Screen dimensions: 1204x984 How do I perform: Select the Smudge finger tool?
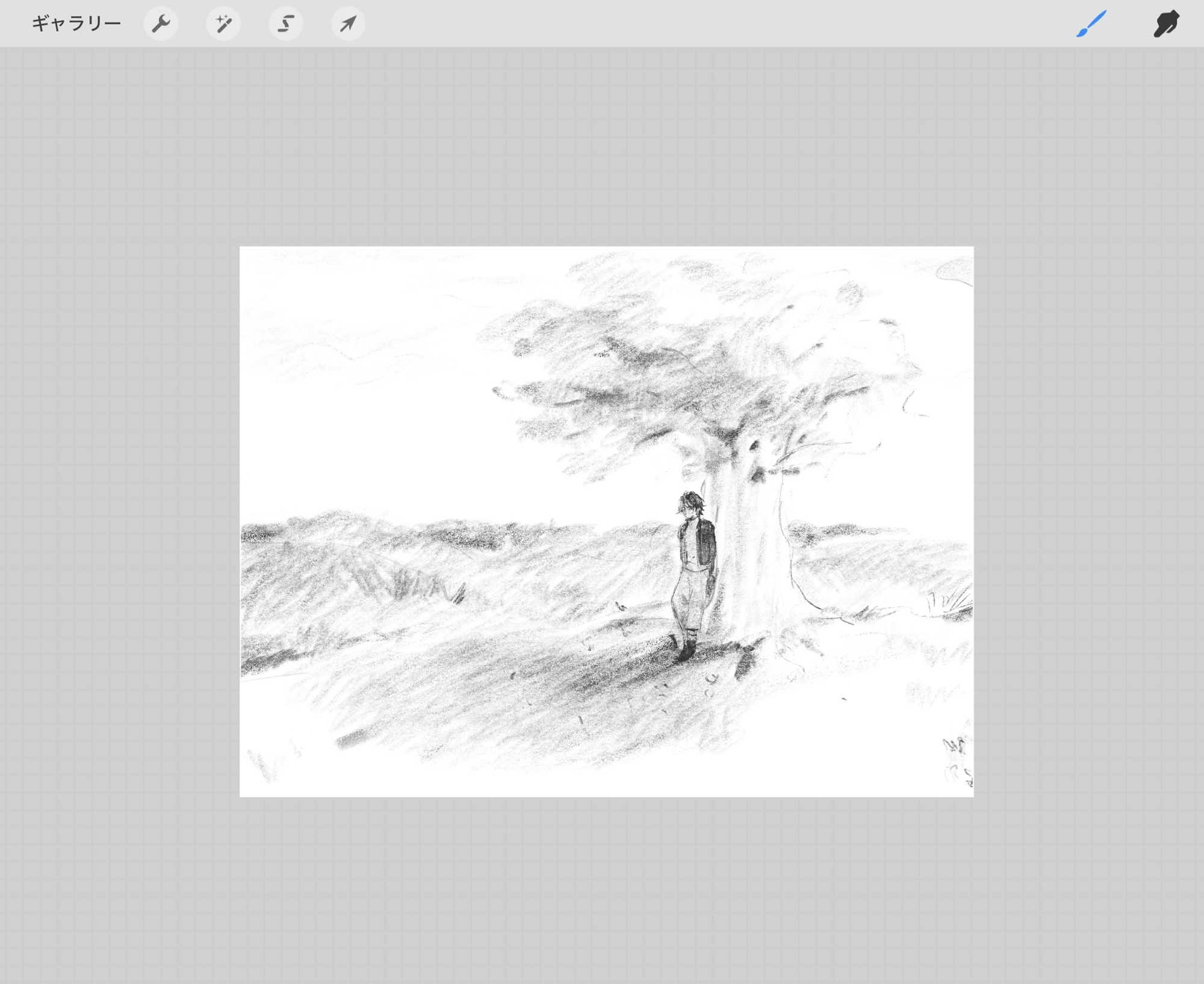coord(1165,24)
